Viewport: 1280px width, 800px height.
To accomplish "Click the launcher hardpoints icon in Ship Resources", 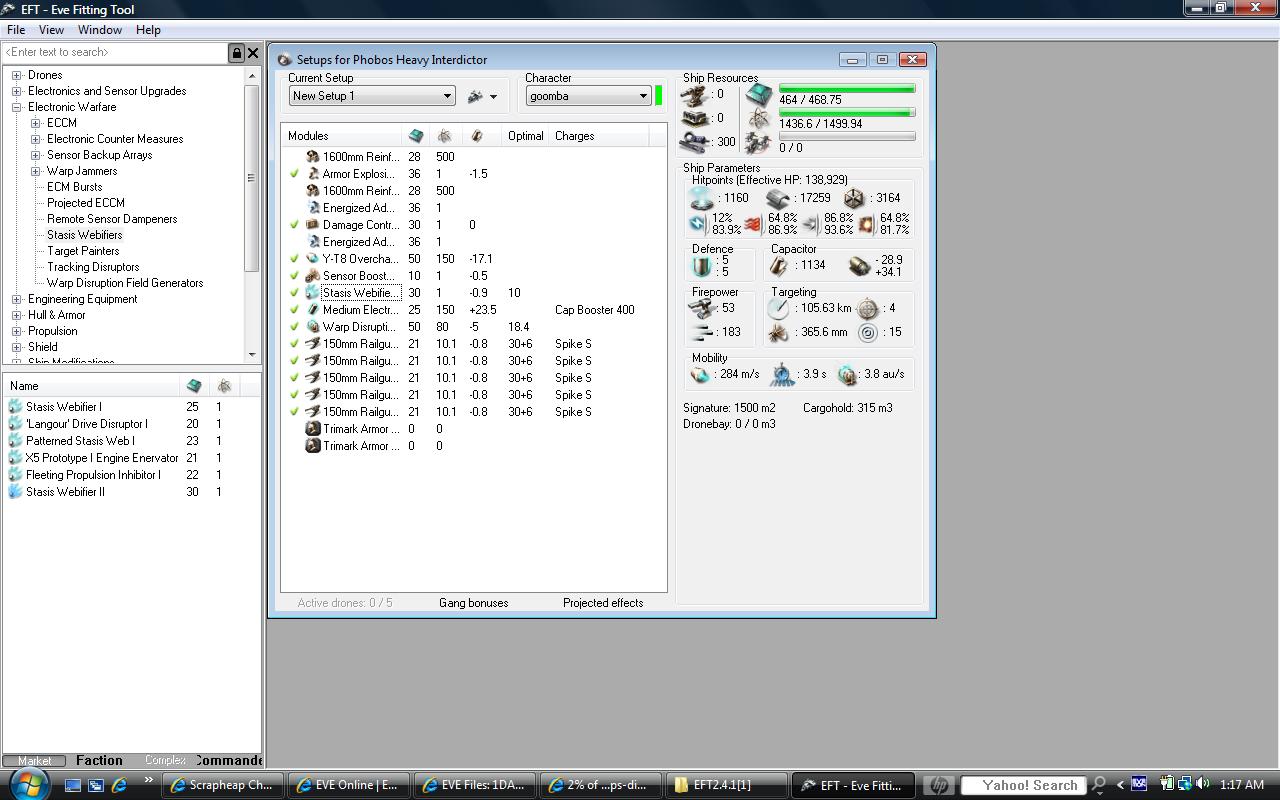I will pyautogui.click(x=695, y=118).
